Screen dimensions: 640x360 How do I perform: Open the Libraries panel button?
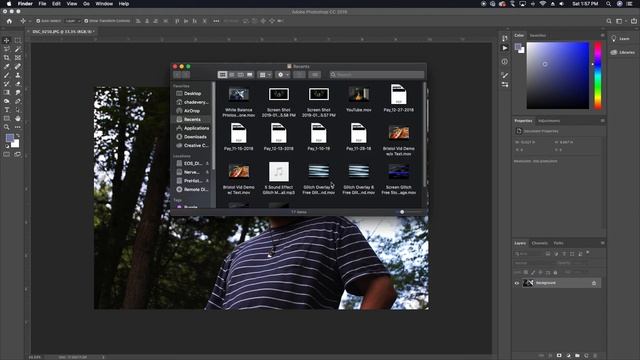[x=622, y=52]
